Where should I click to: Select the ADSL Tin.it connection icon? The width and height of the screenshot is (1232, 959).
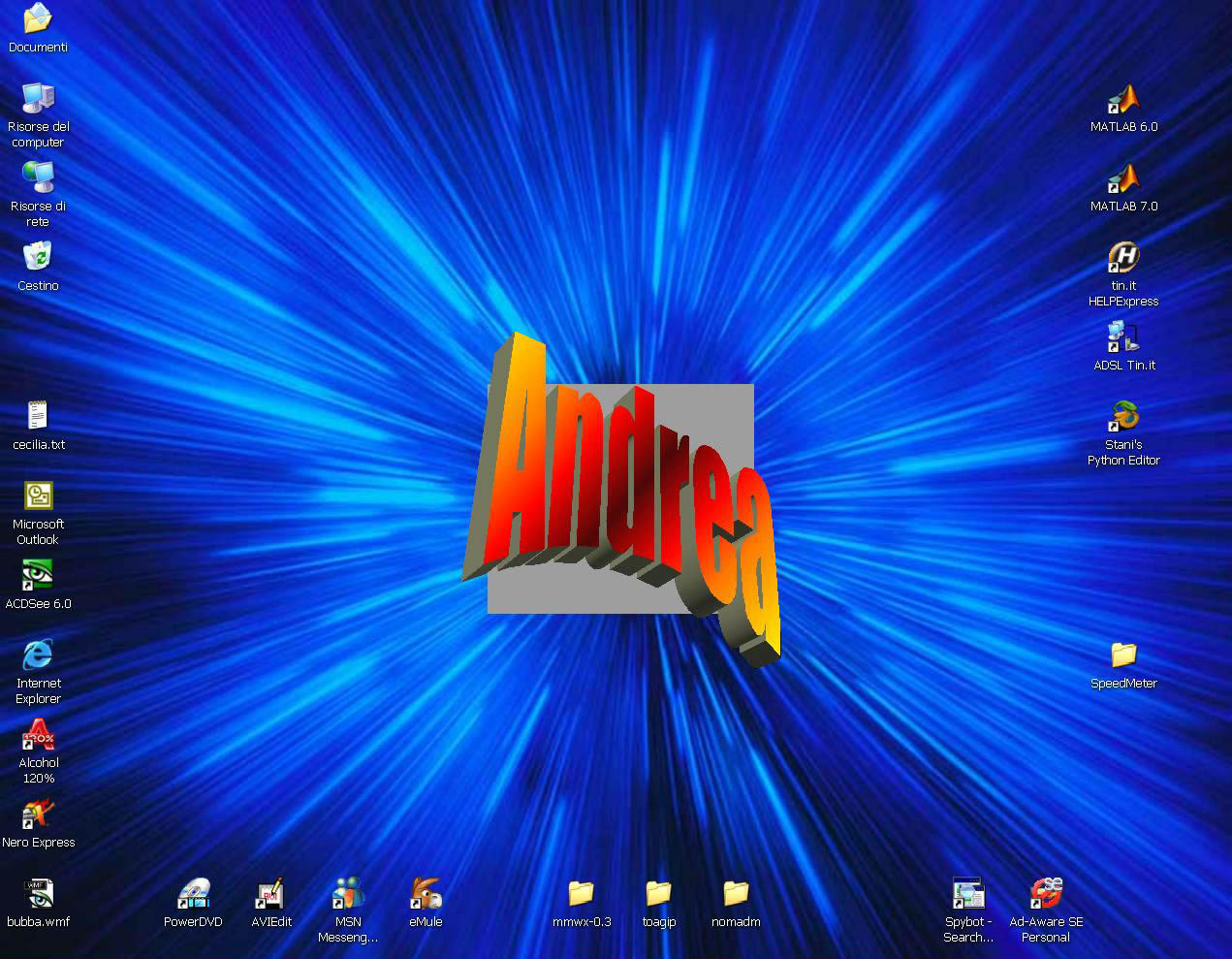(1123, 337)
